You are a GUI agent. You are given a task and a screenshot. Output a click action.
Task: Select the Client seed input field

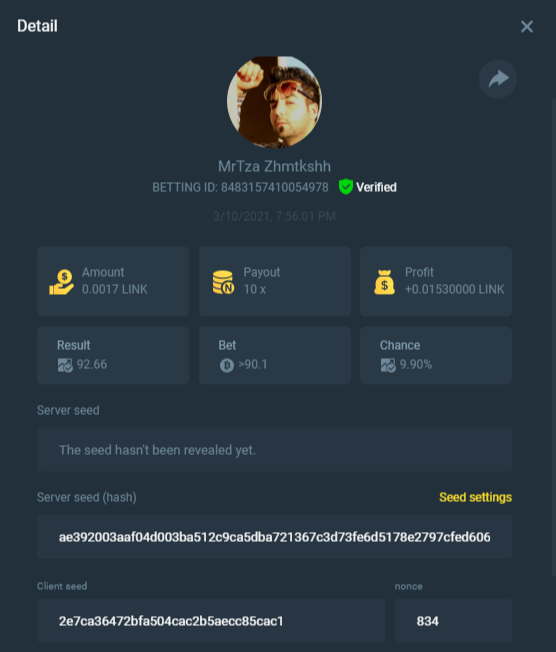211,620
